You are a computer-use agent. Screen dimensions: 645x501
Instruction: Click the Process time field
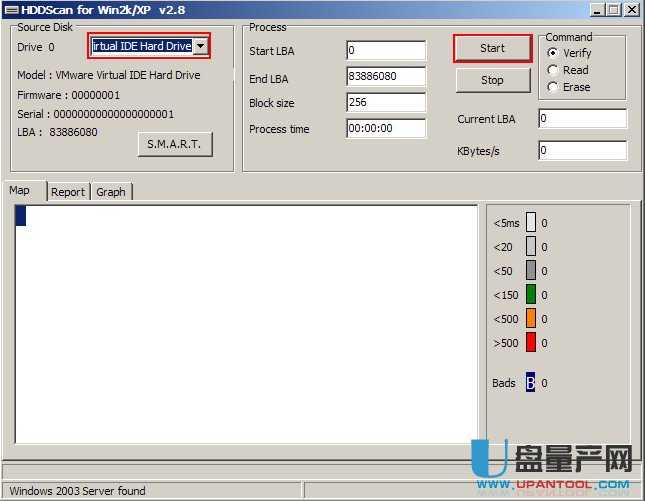point(385,128)
